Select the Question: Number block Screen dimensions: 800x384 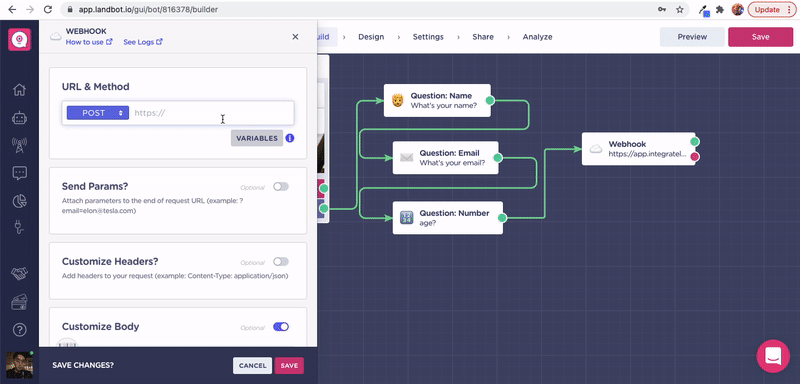pos(447,218)
